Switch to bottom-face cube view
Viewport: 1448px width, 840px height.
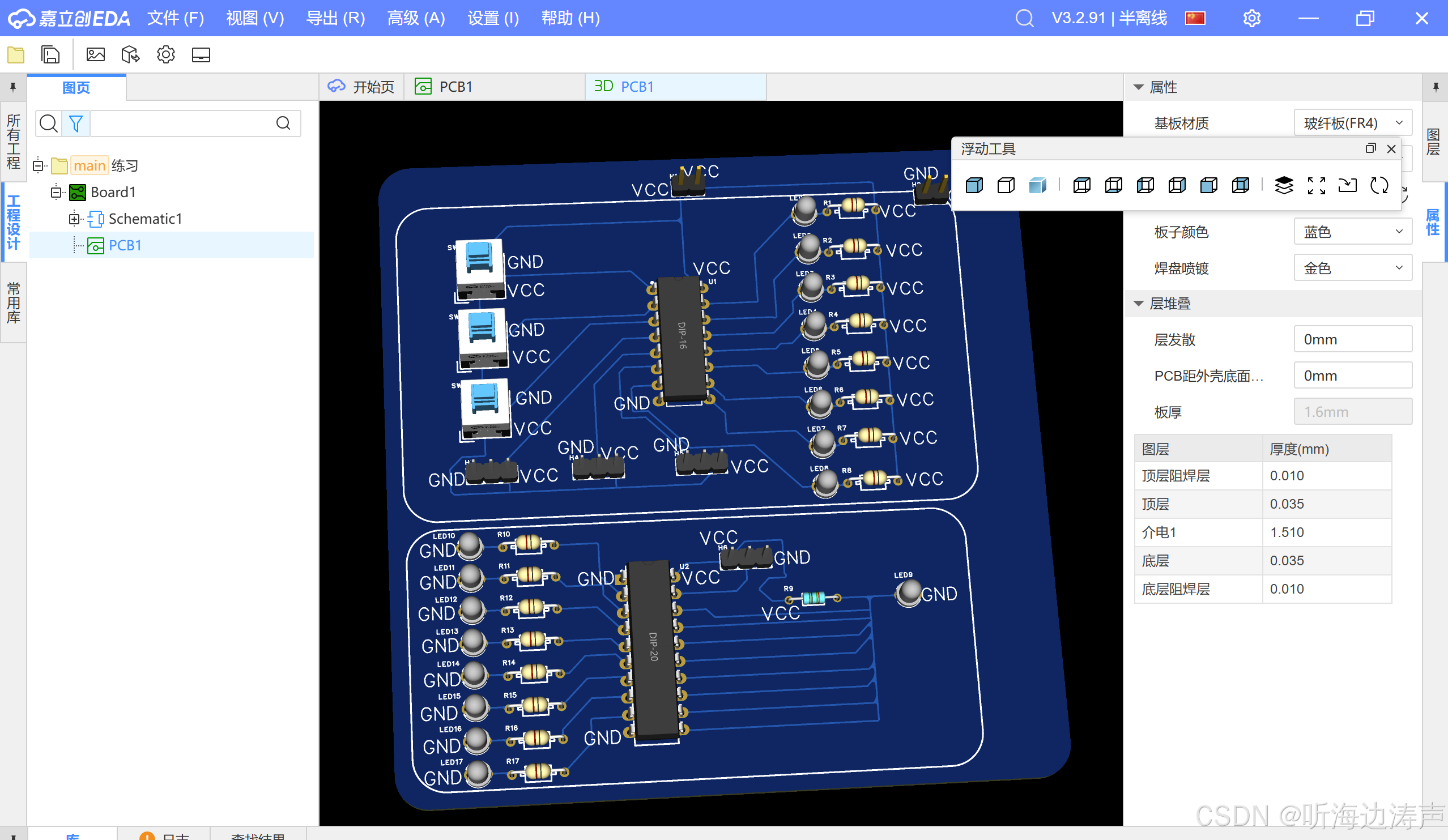[1114, 185]
